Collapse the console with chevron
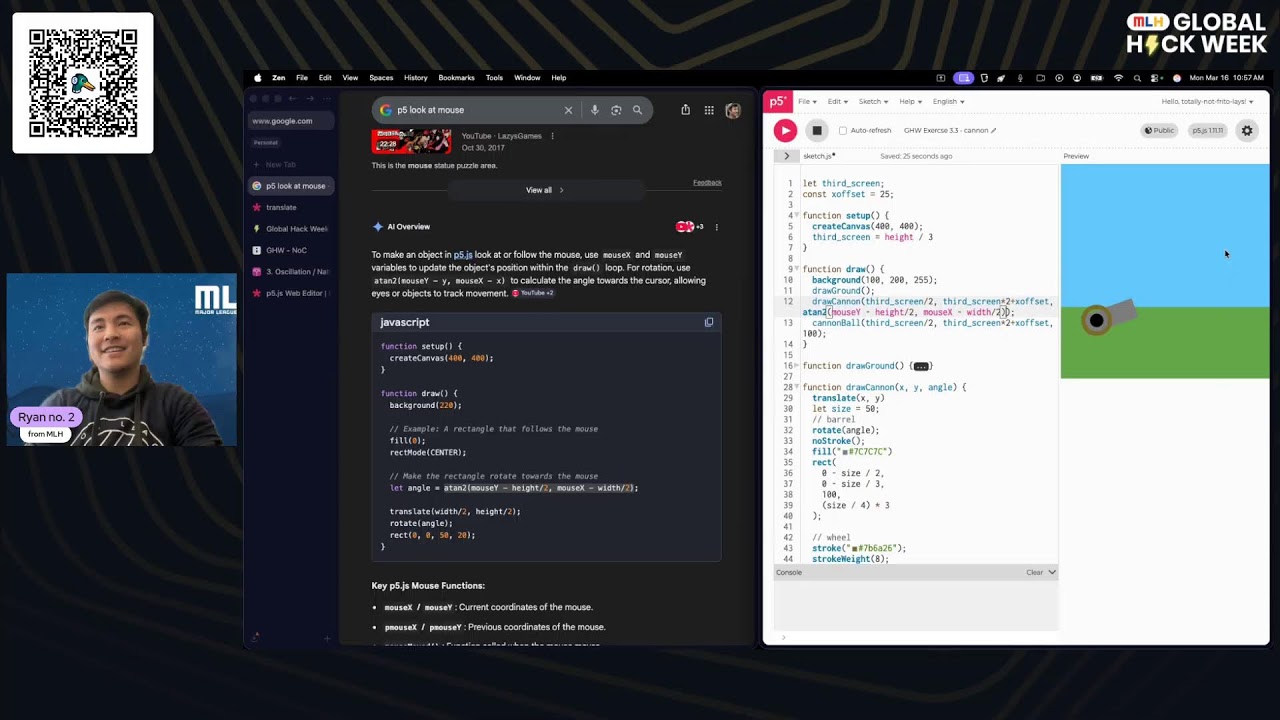Viewport: 1280px width, 720px height. pyautogui.click(x=1051, y=572)
